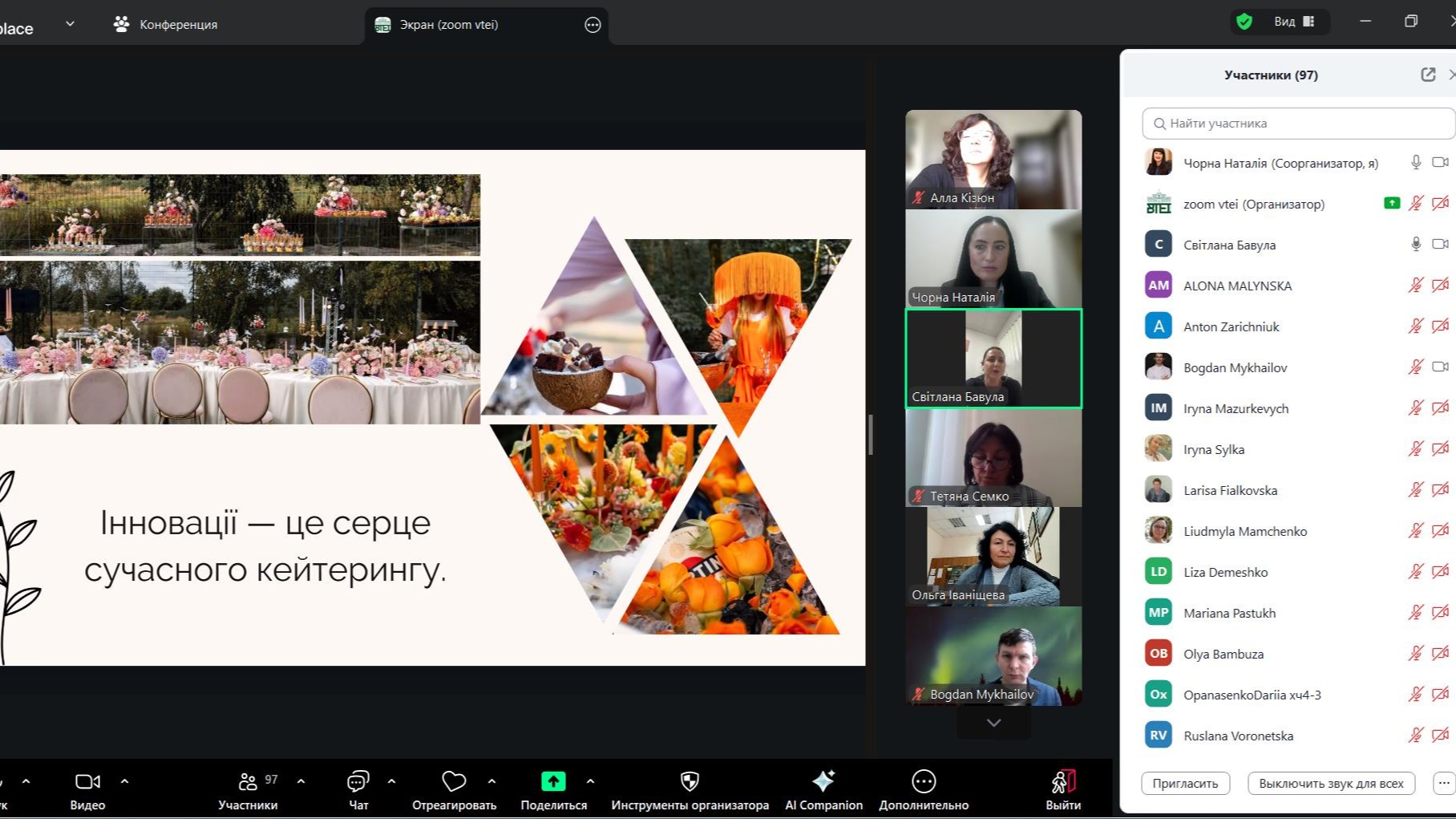Viewport: 1456px width, 819px height.
Task: Expand video options arrow next to Video
Action: point(124,780)
